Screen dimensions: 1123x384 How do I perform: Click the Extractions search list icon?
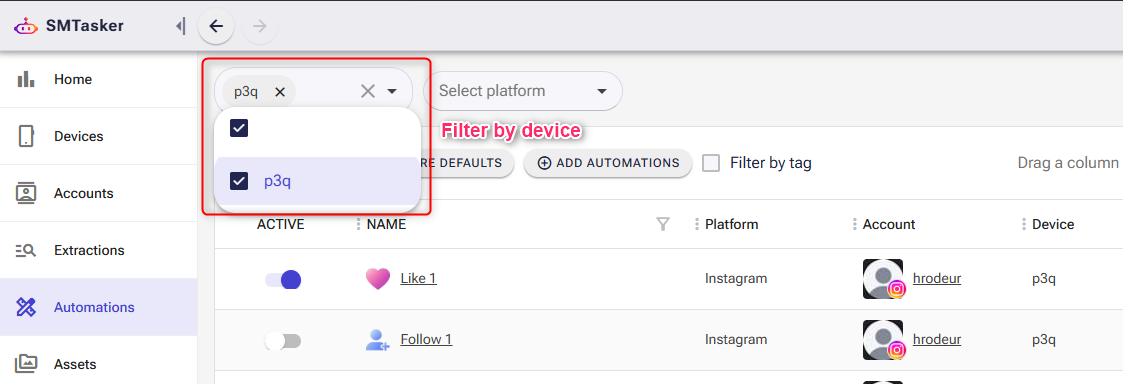tap(26, 250)
